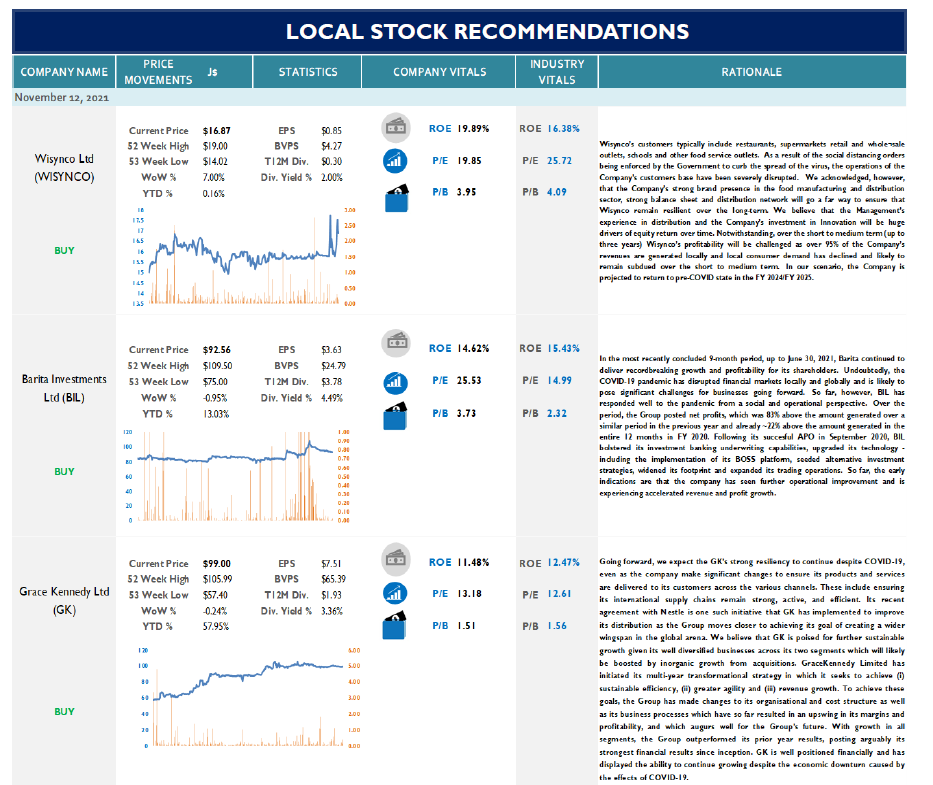Click the LOCAL STOCK RECOMMENDATIONS title
933x785 pixels.
487,32
